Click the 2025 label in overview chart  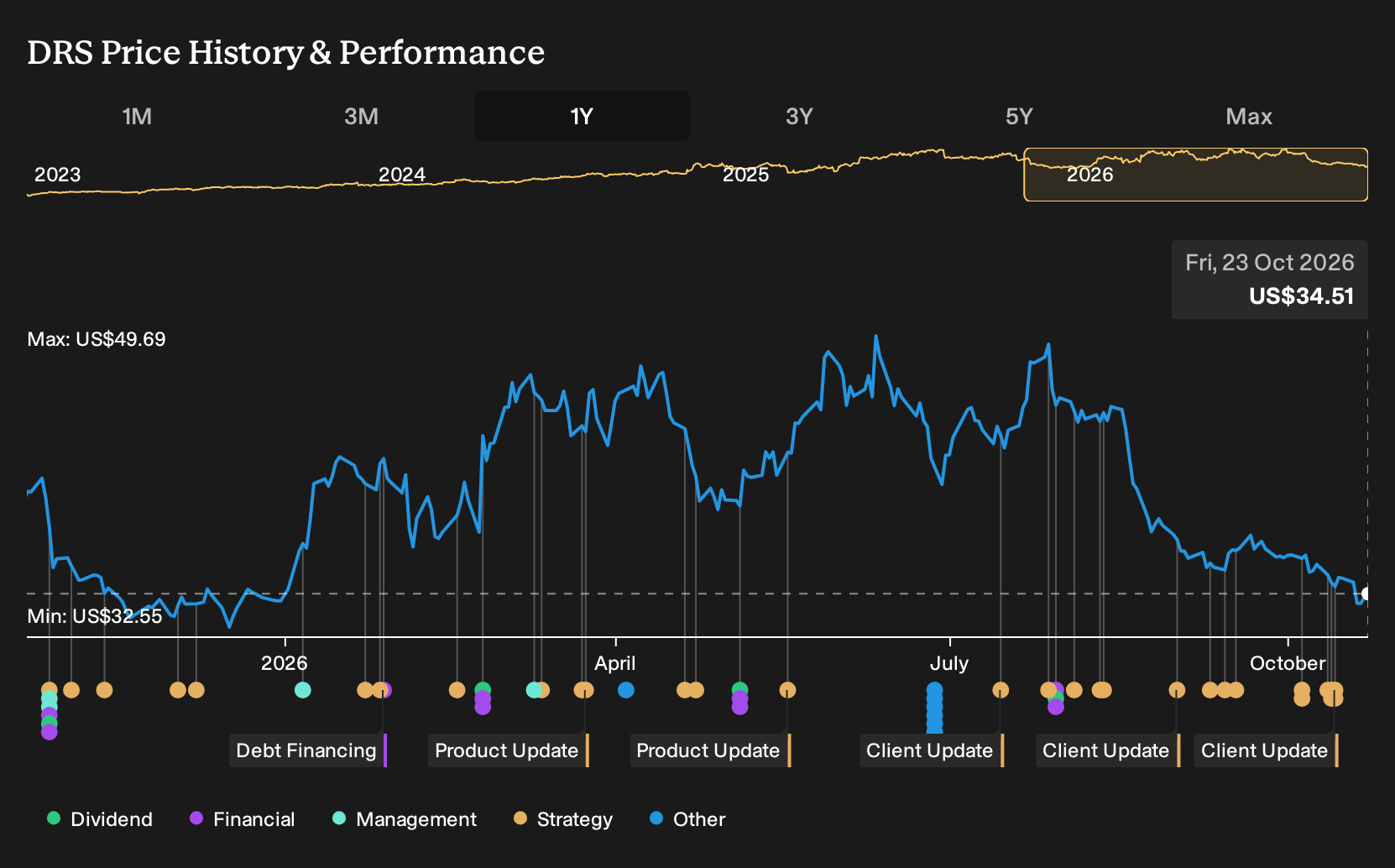tap(745, 175)
